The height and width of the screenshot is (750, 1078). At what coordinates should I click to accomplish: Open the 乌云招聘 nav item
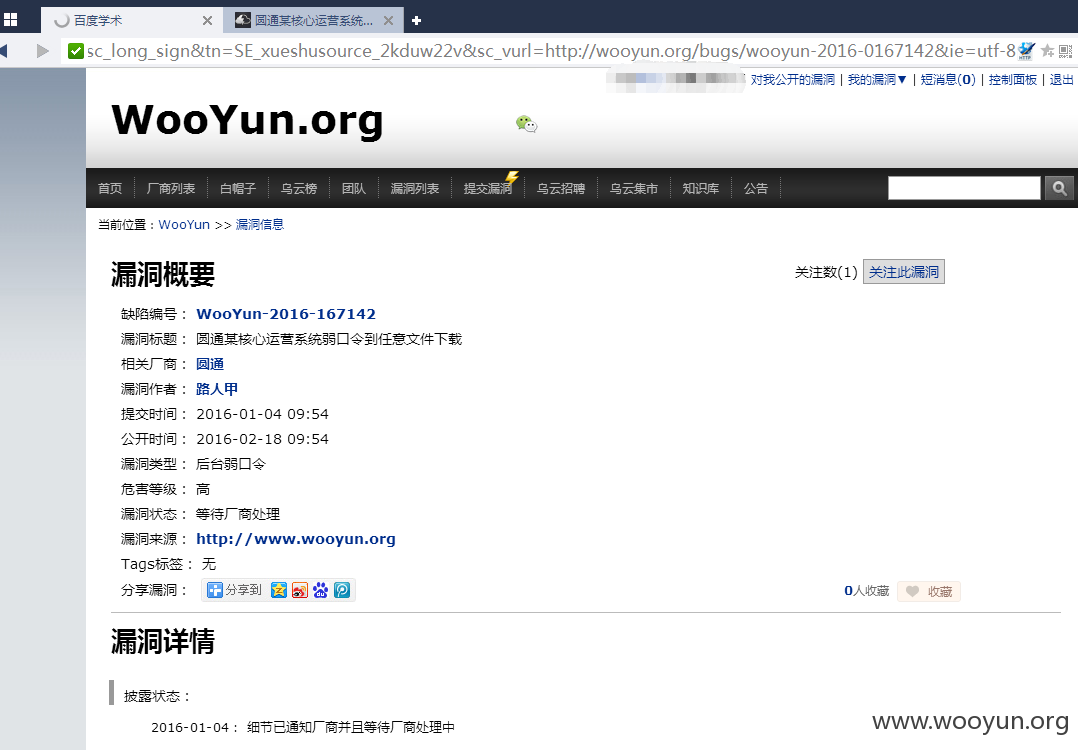click(x=561, y=188)
